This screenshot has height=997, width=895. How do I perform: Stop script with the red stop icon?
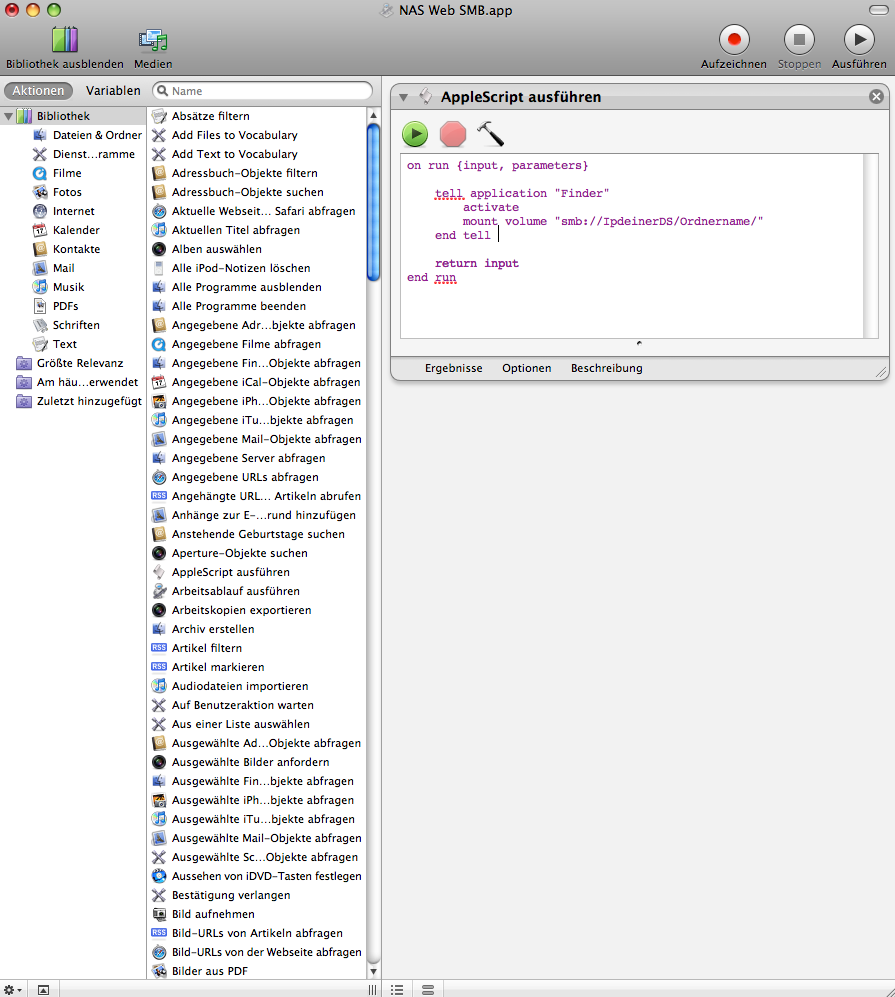point(453,133)
